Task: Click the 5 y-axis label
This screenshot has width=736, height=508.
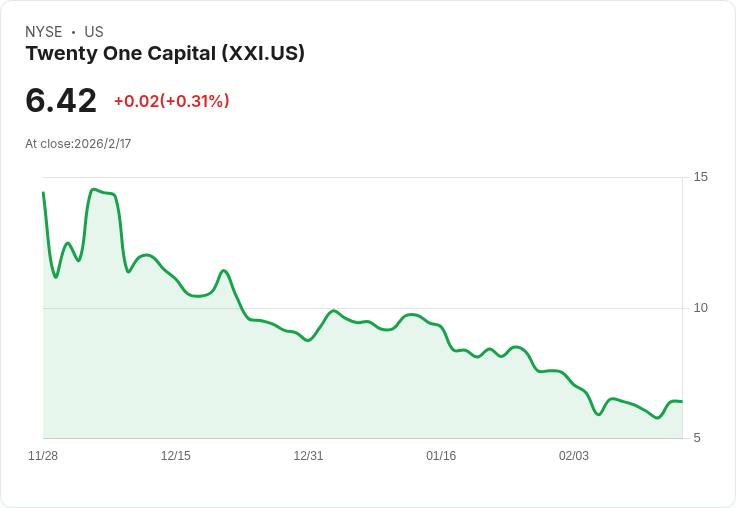Action: click(x=697, y=437)
